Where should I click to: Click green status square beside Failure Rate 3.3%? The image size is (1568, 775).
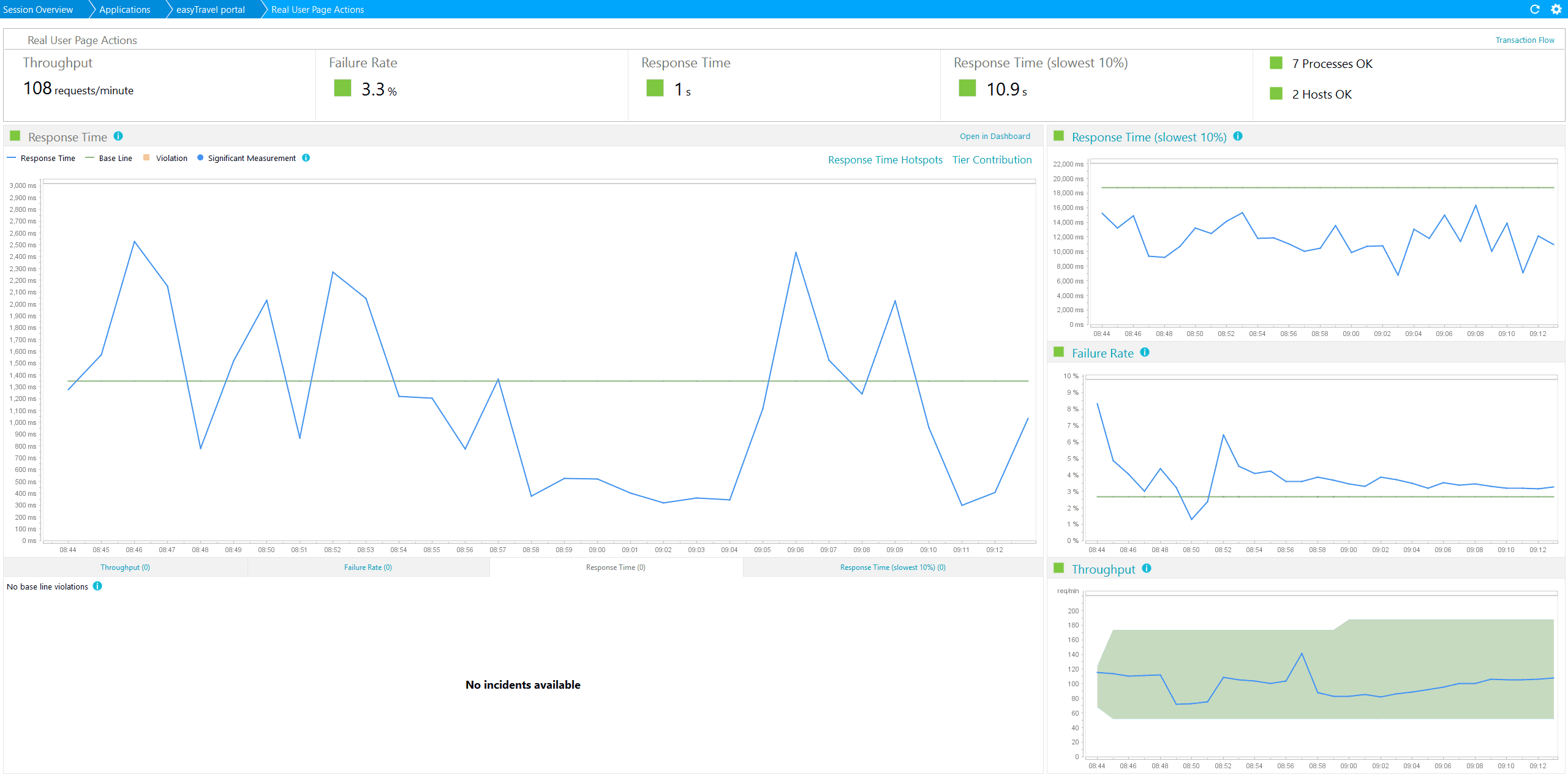pos(342,88)
